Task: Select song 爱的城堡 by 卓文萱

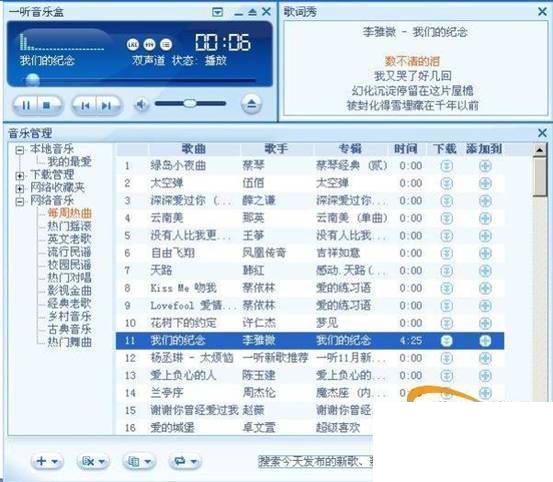Action: 244,428
